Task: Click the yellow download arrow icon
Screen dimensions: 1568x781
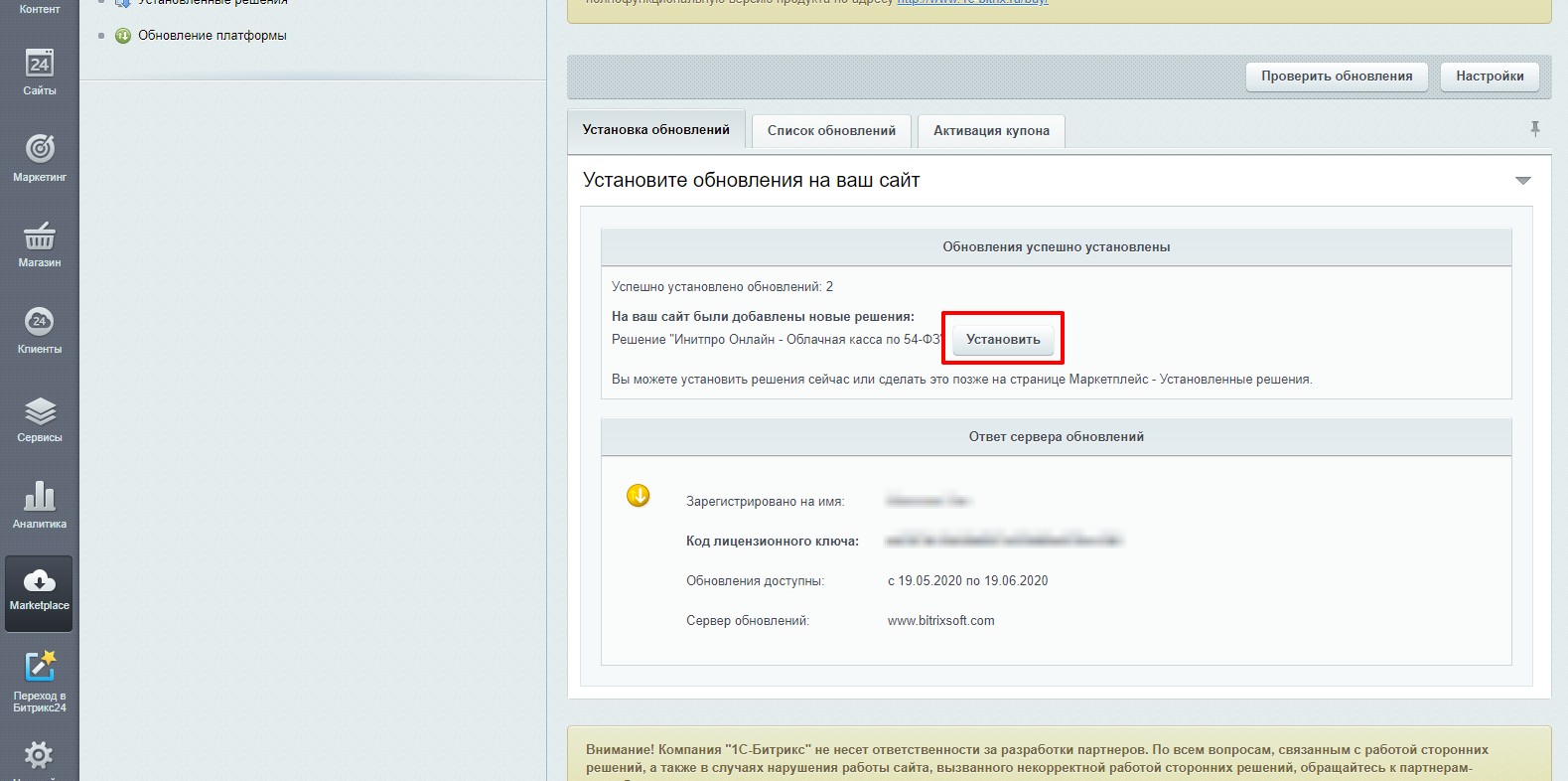Action: [x=639, y=495]
